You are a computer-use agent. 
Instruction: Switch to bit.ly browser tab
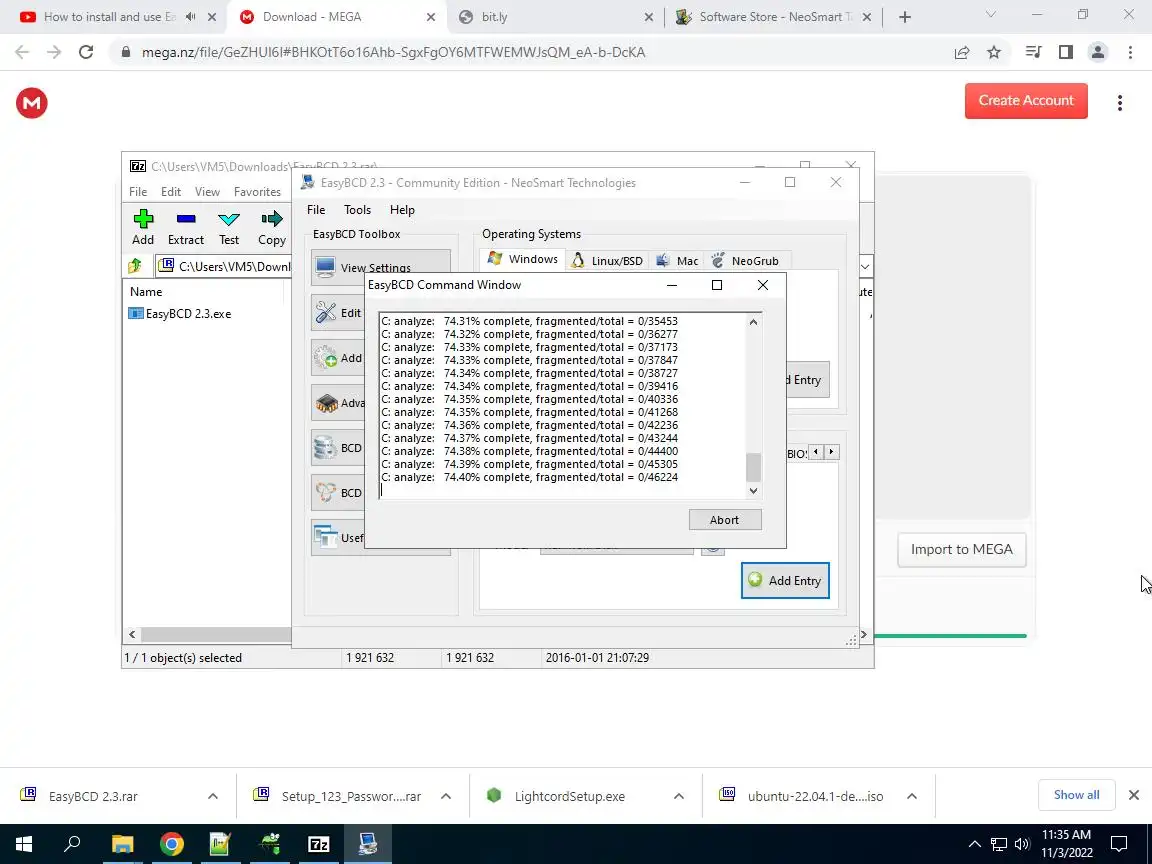tap(555, 16)
